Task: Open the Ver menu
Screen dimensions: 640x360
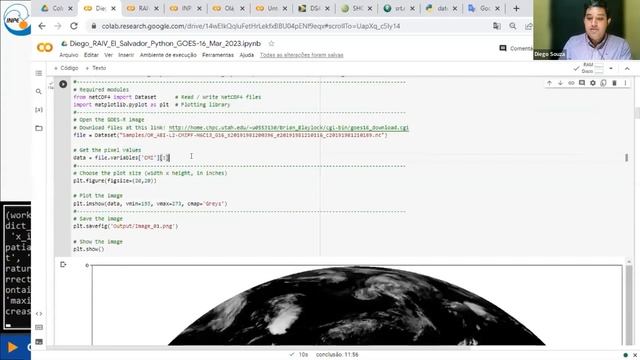Action: click(x=108, y=55)
